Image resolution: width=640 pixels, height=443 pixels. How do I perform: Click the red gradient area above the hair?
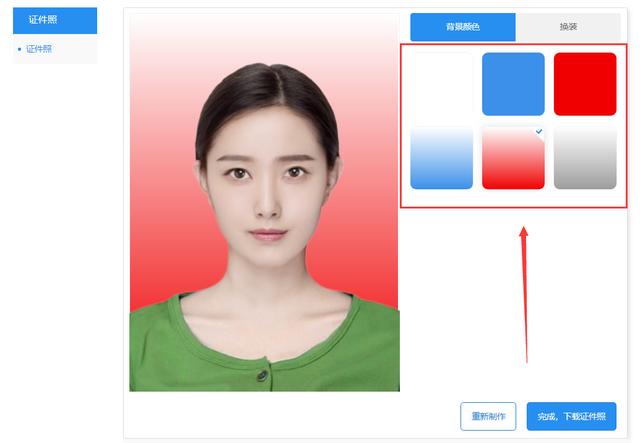pyautogui.click(x=264, y=39)
